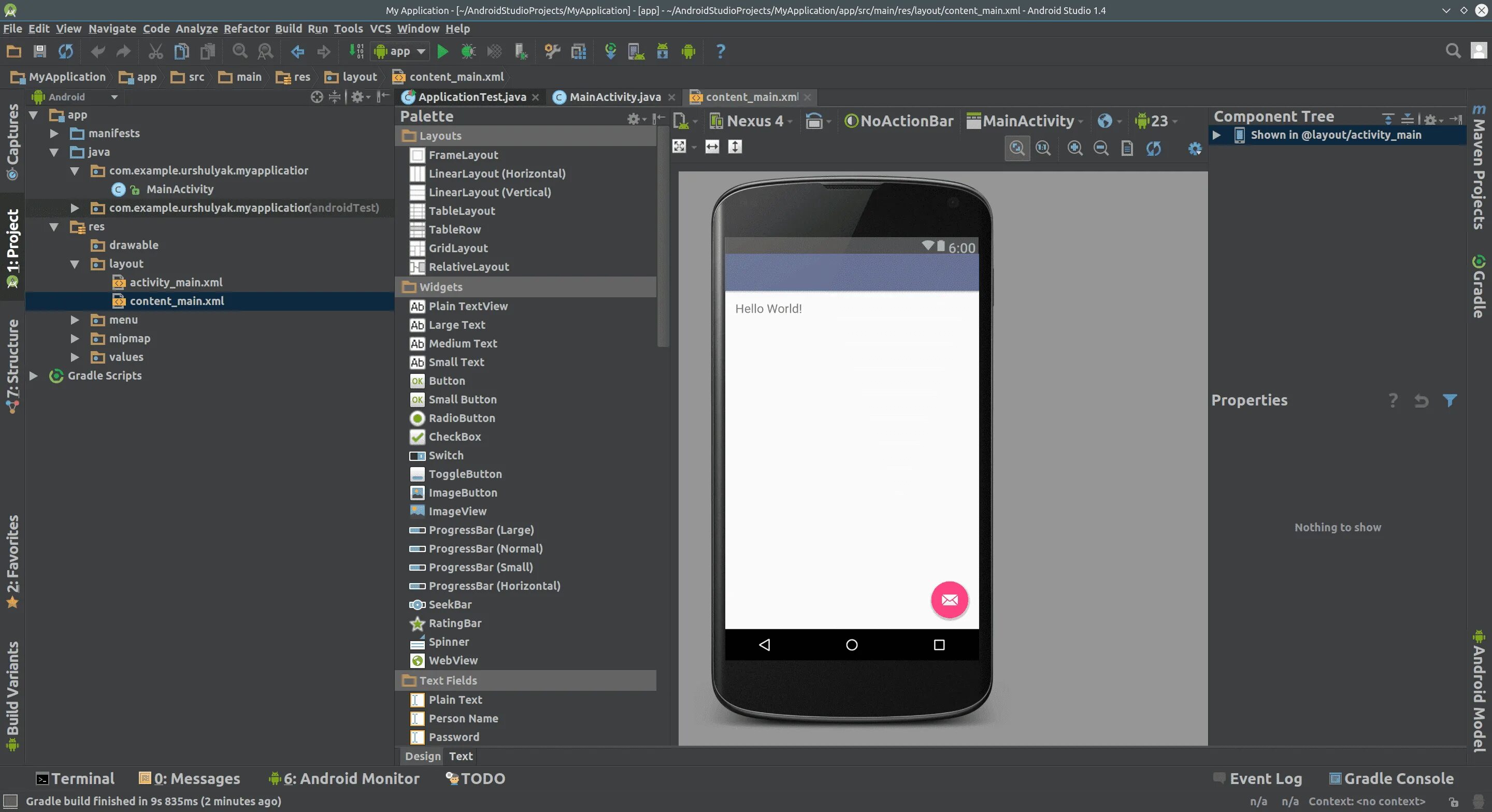Click the Refresh layout preview icon
The height and width of the screenshot is (812, 1492).
pos(1153,147)
